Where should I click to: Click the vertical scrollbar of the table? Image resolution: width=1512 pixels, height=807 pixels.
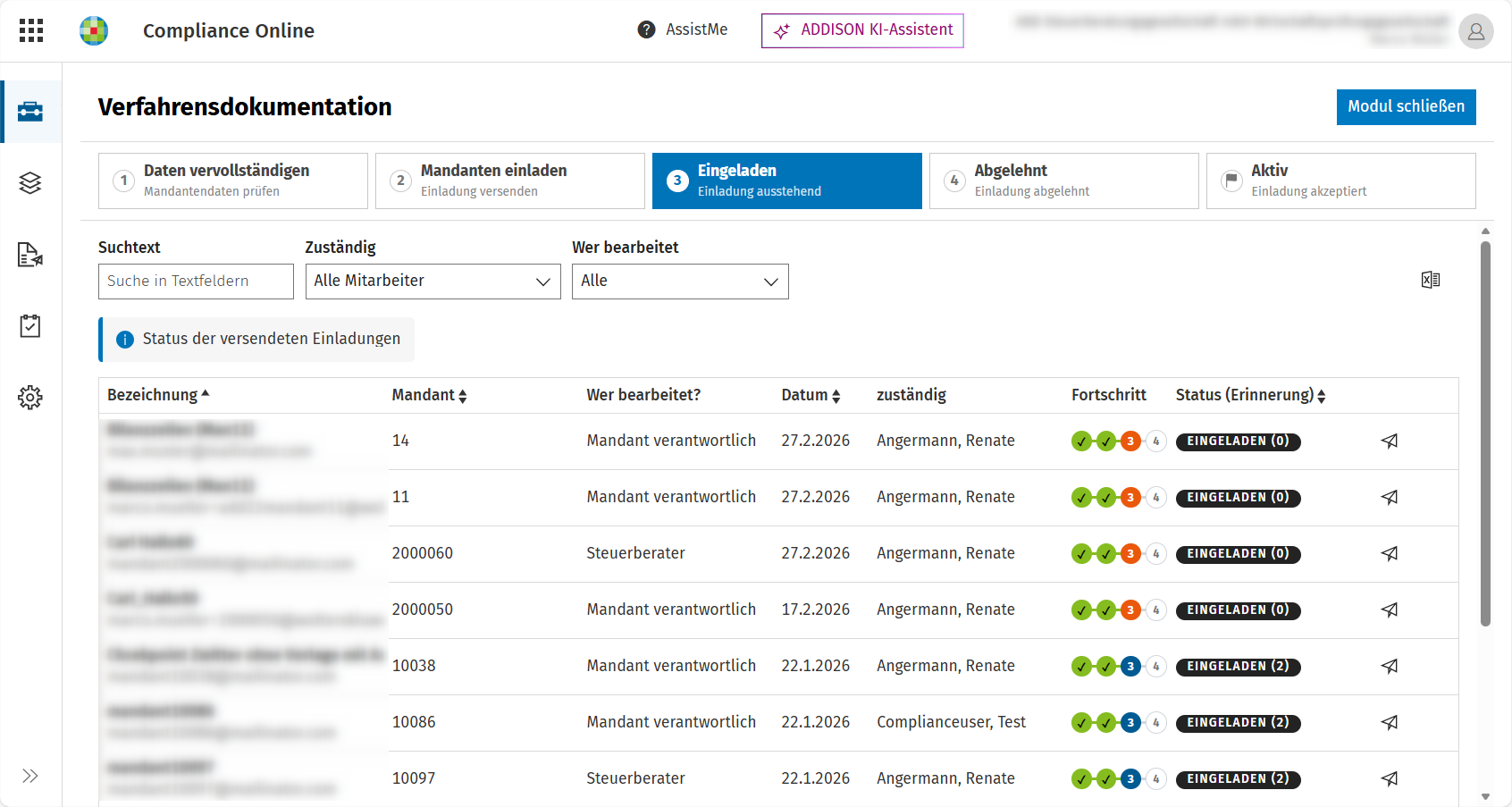1485,433
